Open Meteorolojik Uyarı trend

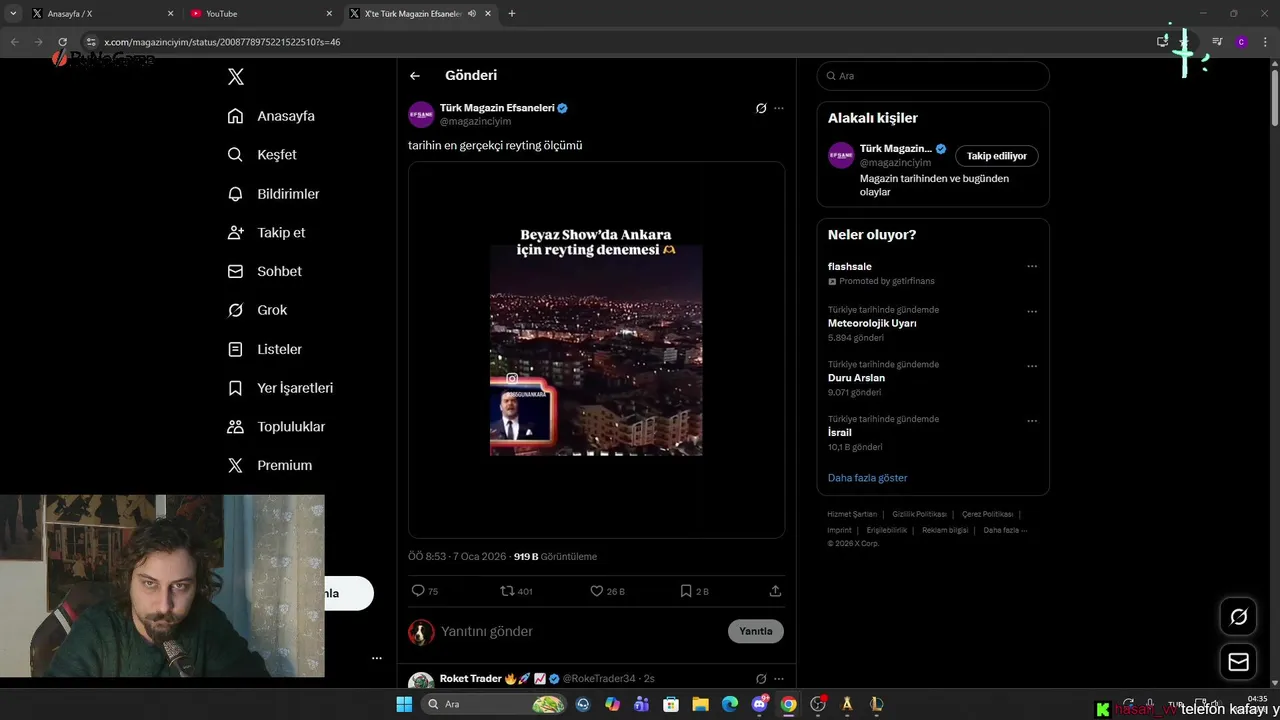(872, 323)
